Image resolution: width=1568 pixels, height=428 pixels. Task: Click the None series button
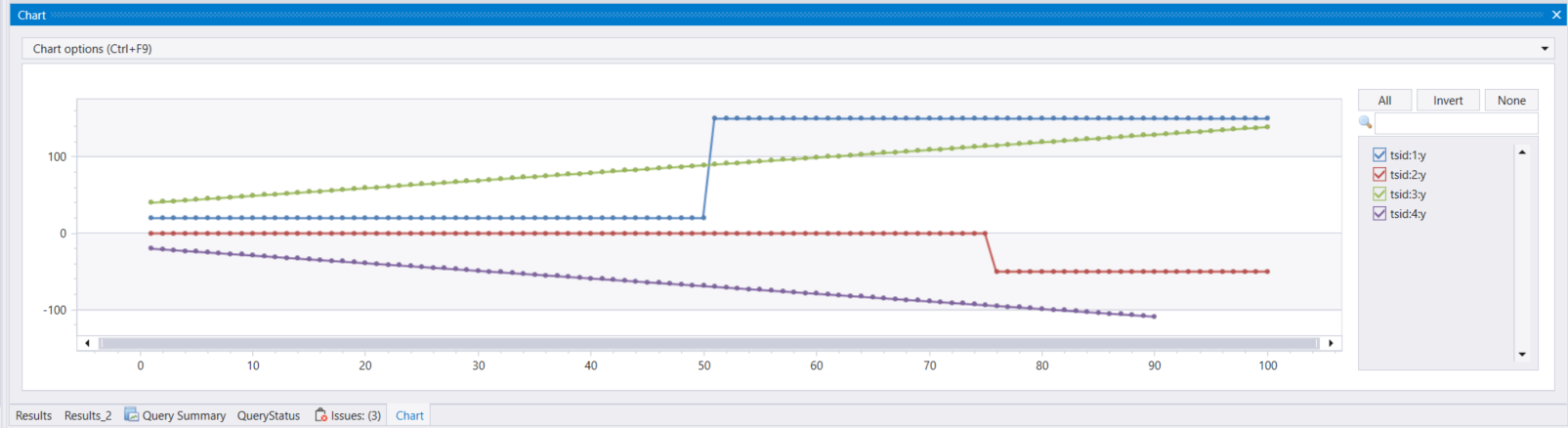click(1511, 100)
